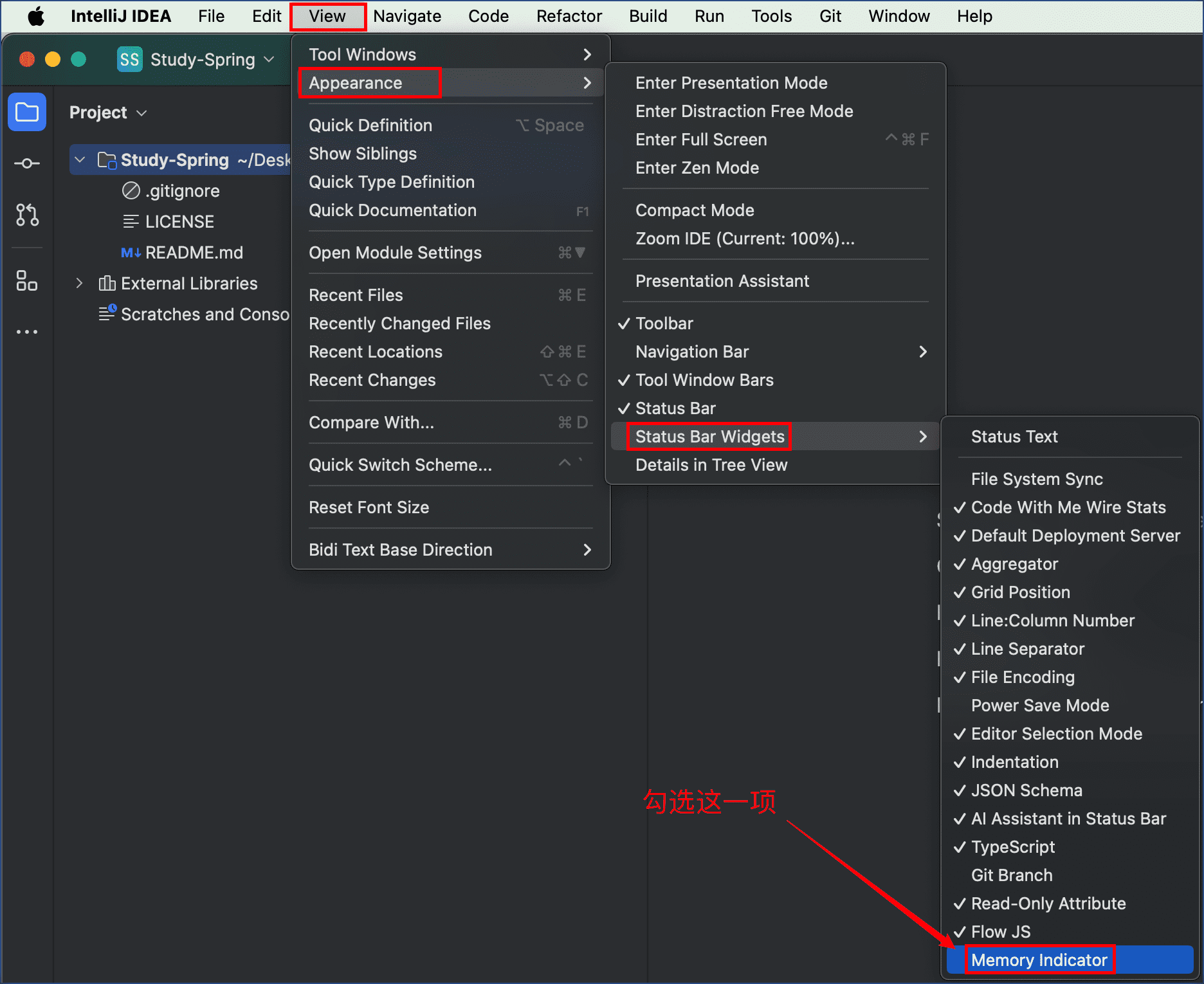Click the .gitignore file icon
This screenshot has height=984, width=1204.
click(x=131, y=190)
